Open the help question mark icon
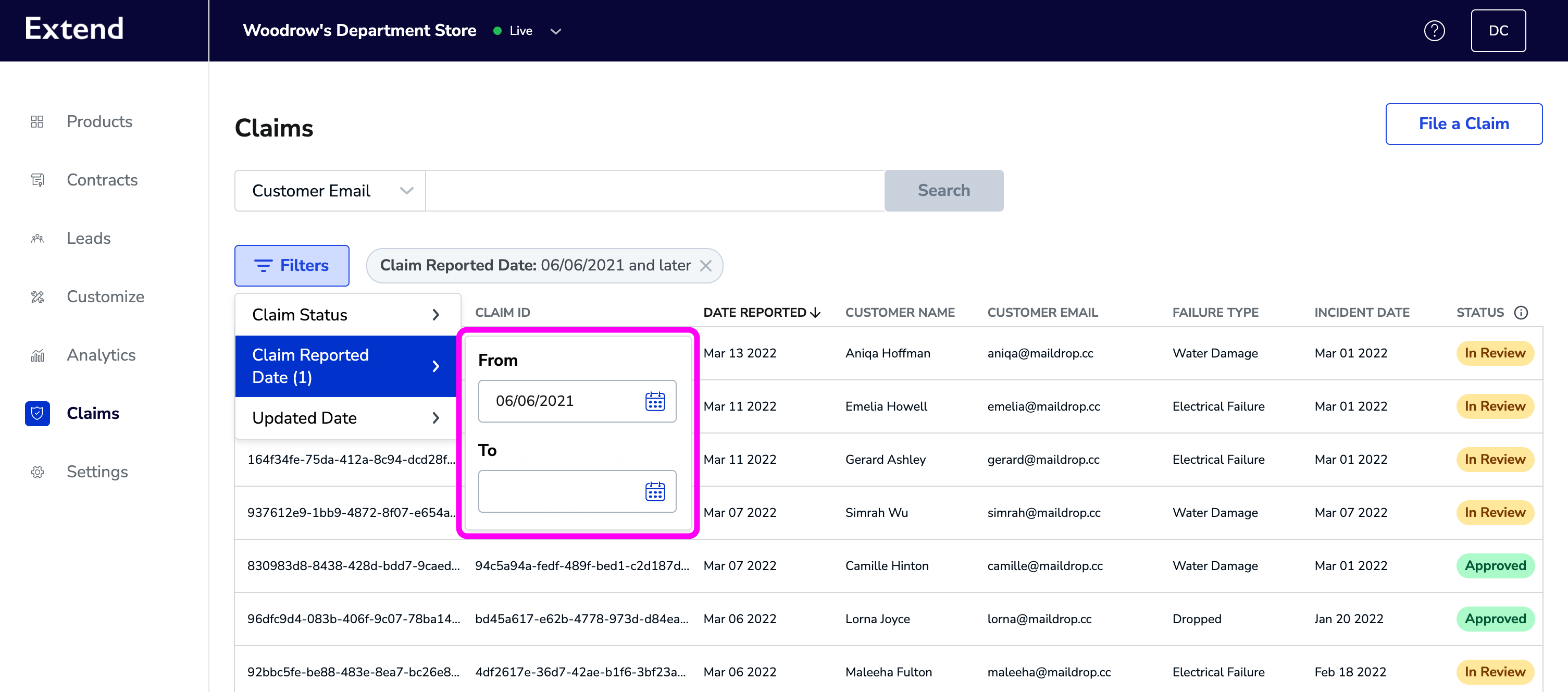This screenshot has width=1568, height=692. (1434, 30)
